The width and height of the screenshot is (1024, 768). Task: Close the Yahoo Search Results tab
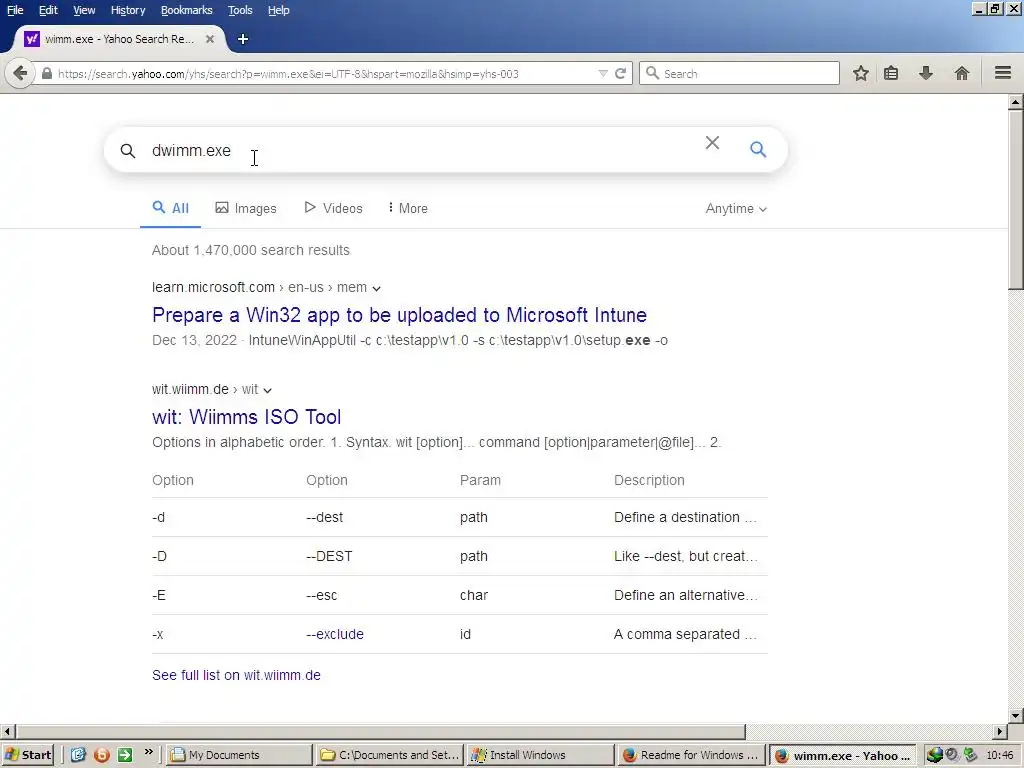point(210,39)
